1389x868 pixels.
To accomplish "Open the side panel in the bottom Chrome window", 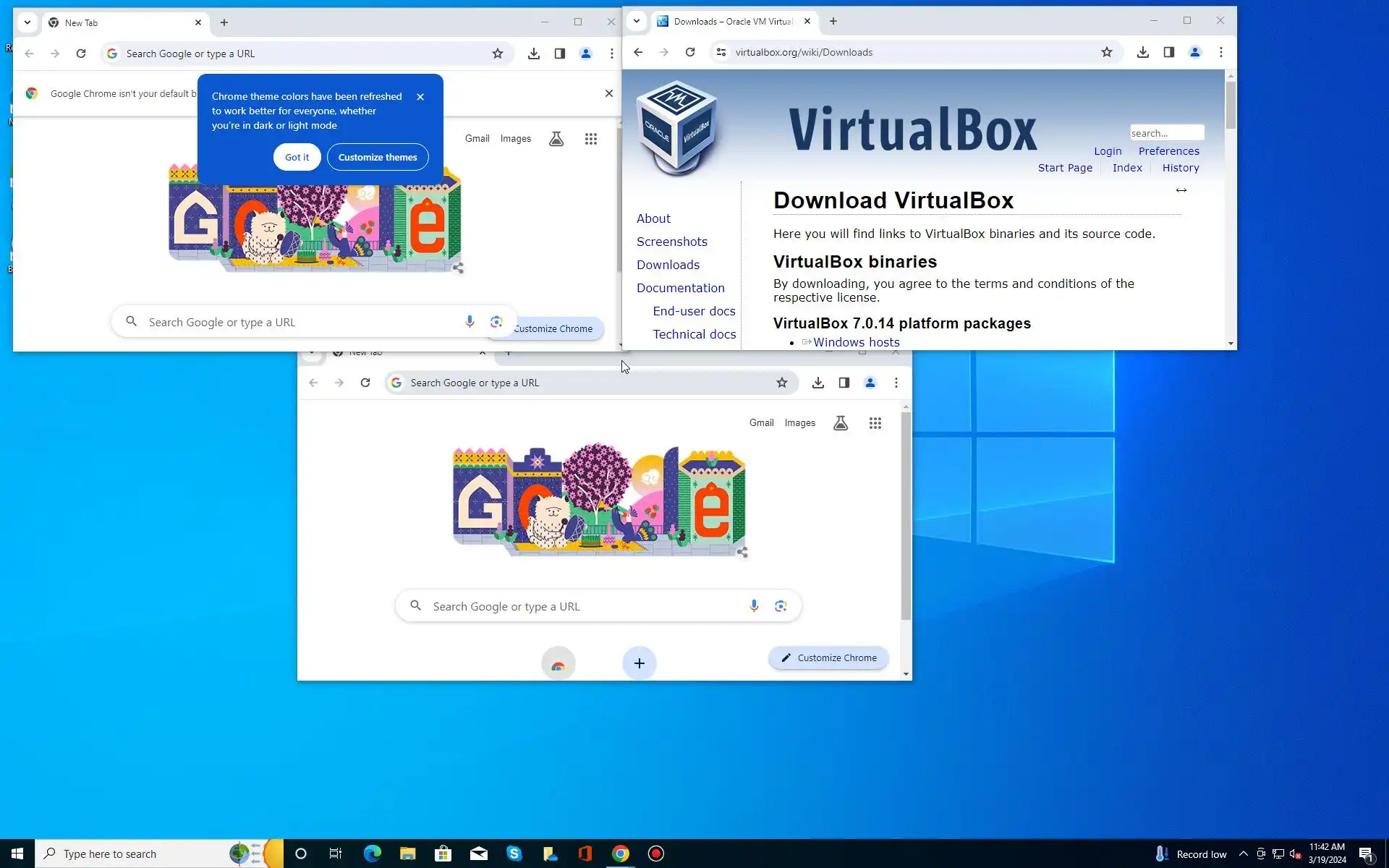I will coord(844,383).
